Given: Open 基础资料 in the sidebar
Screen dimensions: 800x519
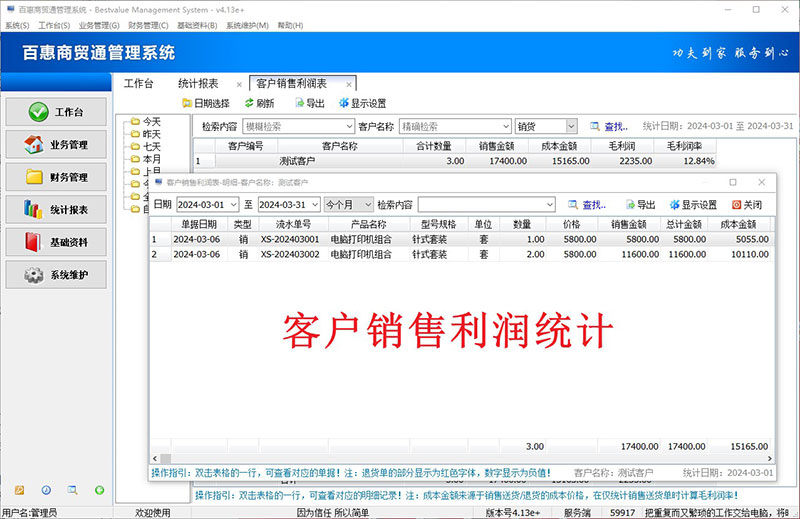Looking at the screenshot, I should tap(56, 242).
